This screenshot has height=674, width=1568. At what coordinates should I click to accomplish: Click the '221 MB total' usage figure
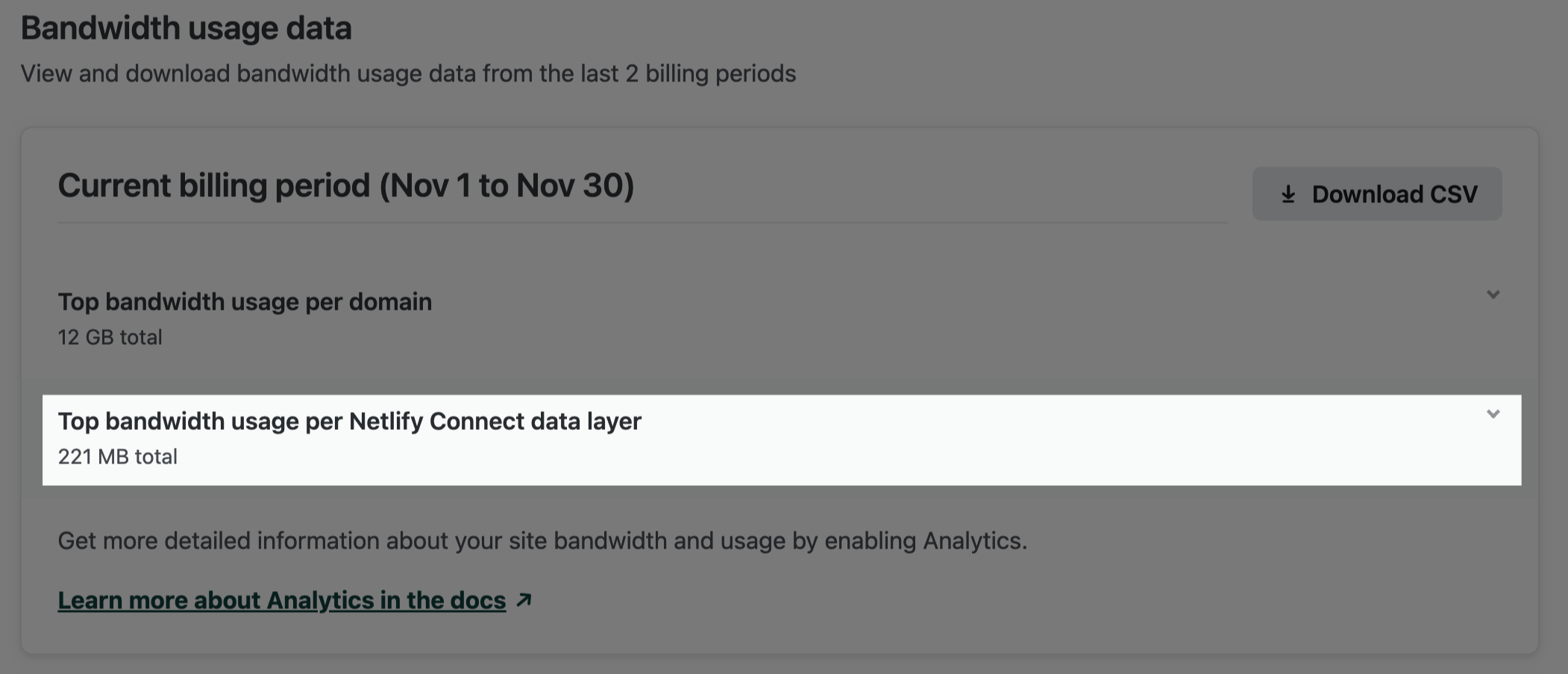coord(117,457)
